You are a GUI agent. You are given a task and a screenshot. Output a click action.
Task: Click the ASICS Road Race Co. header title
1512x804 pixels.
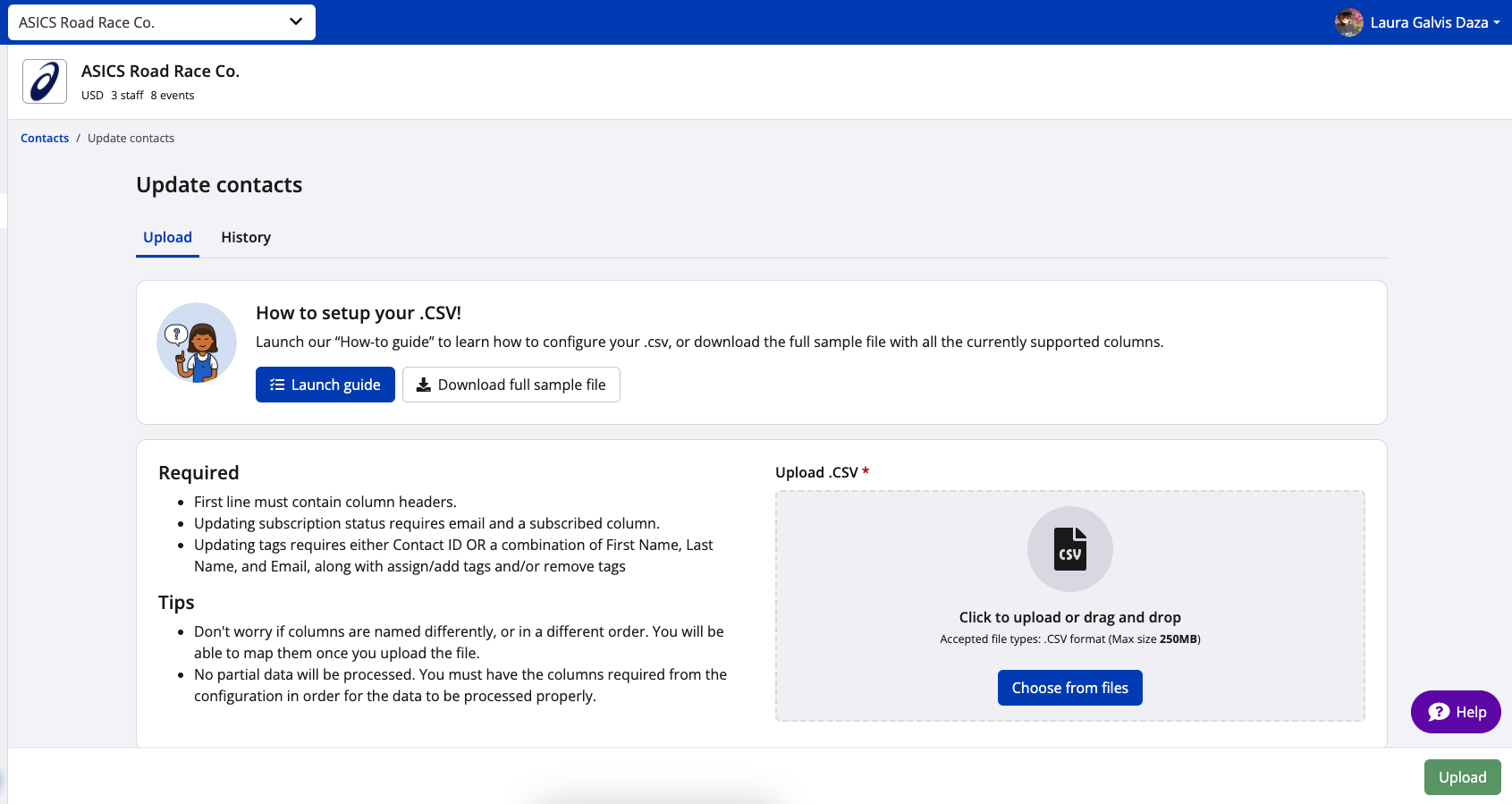click(160, 71)
